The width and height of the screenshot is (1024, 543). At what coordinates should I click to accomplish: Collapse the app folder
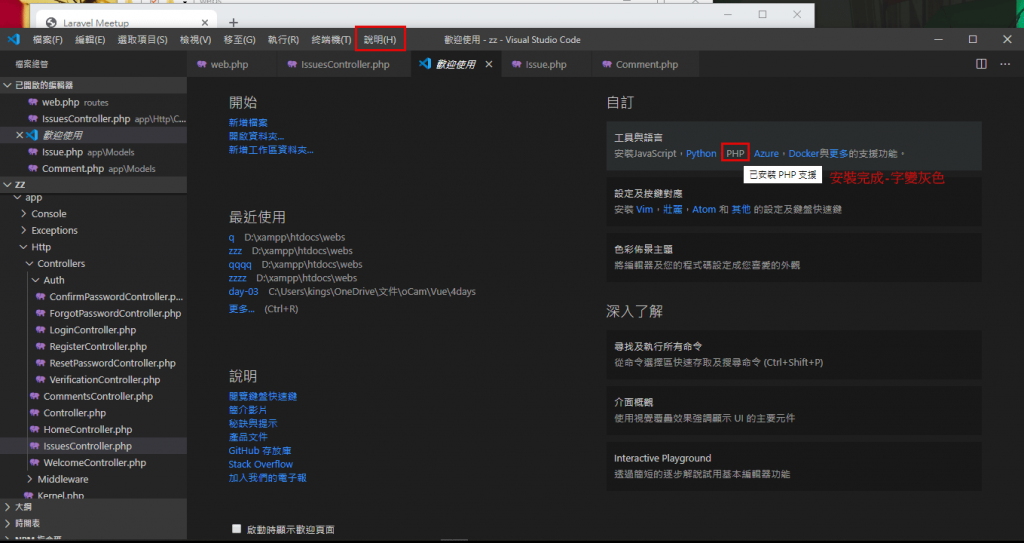(x=18, y=197)
